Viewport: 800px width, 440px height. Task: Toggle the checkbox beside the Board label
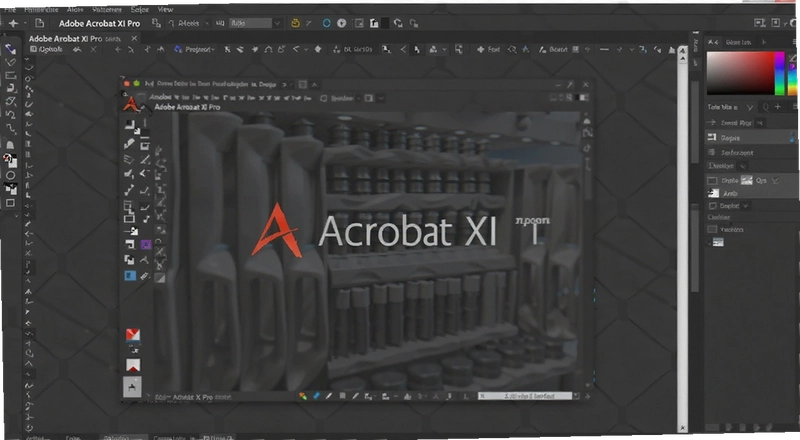576,49
